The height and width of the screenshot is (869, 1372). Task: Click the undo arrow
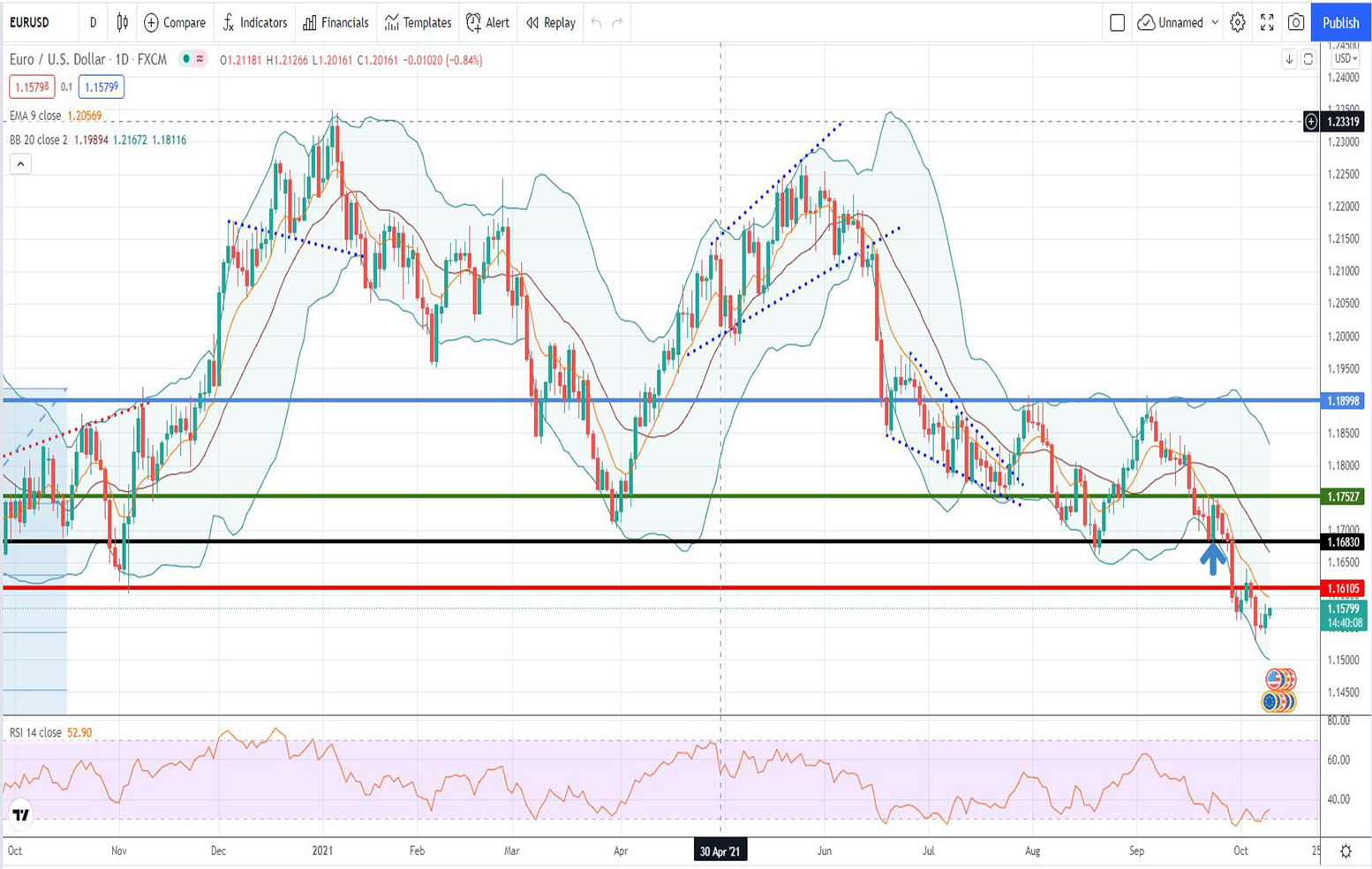click(x=596, y=23)
